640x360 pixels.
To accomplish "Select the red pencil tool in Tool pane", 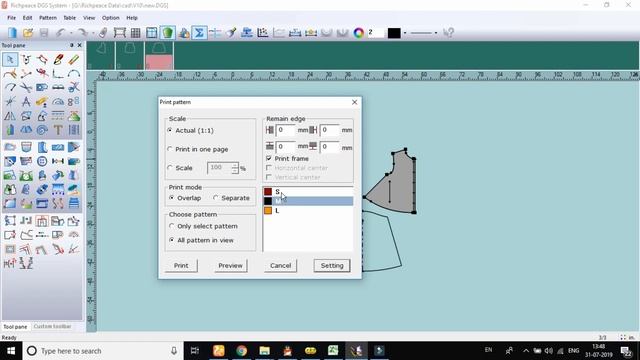I will (58, 60).
